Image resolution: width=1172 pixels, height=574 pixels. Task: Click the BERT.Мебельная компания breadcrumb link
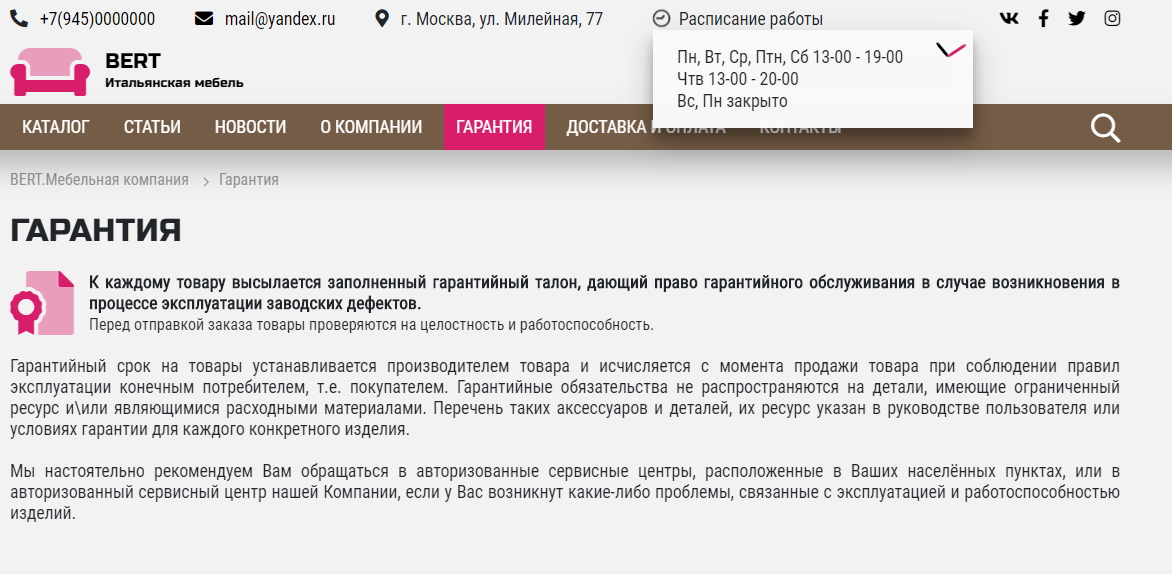(x=99, y=180)
